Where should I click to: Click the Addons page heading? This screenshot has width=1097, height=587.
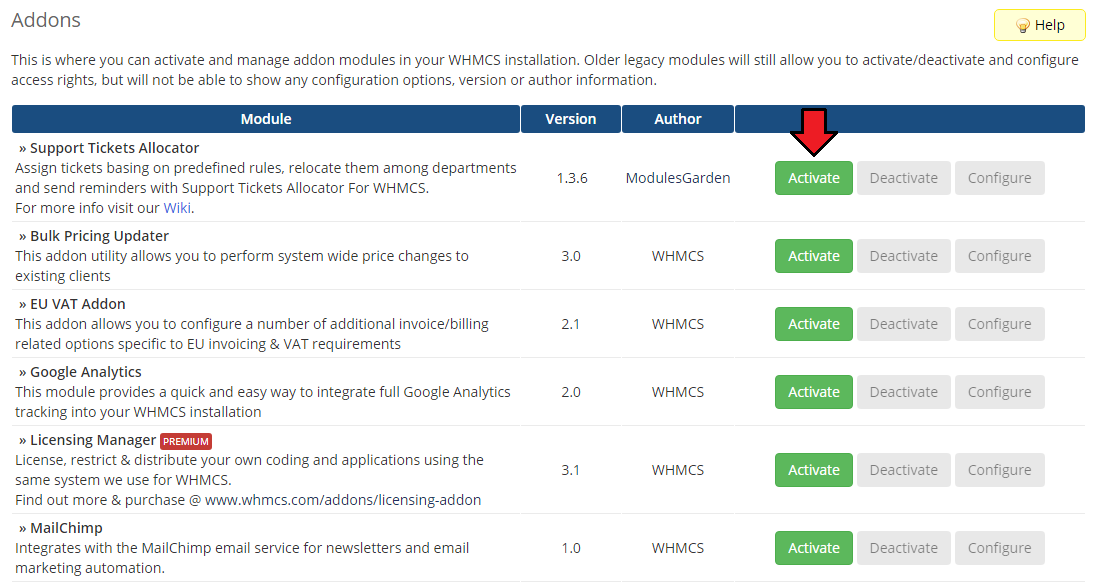46,20
